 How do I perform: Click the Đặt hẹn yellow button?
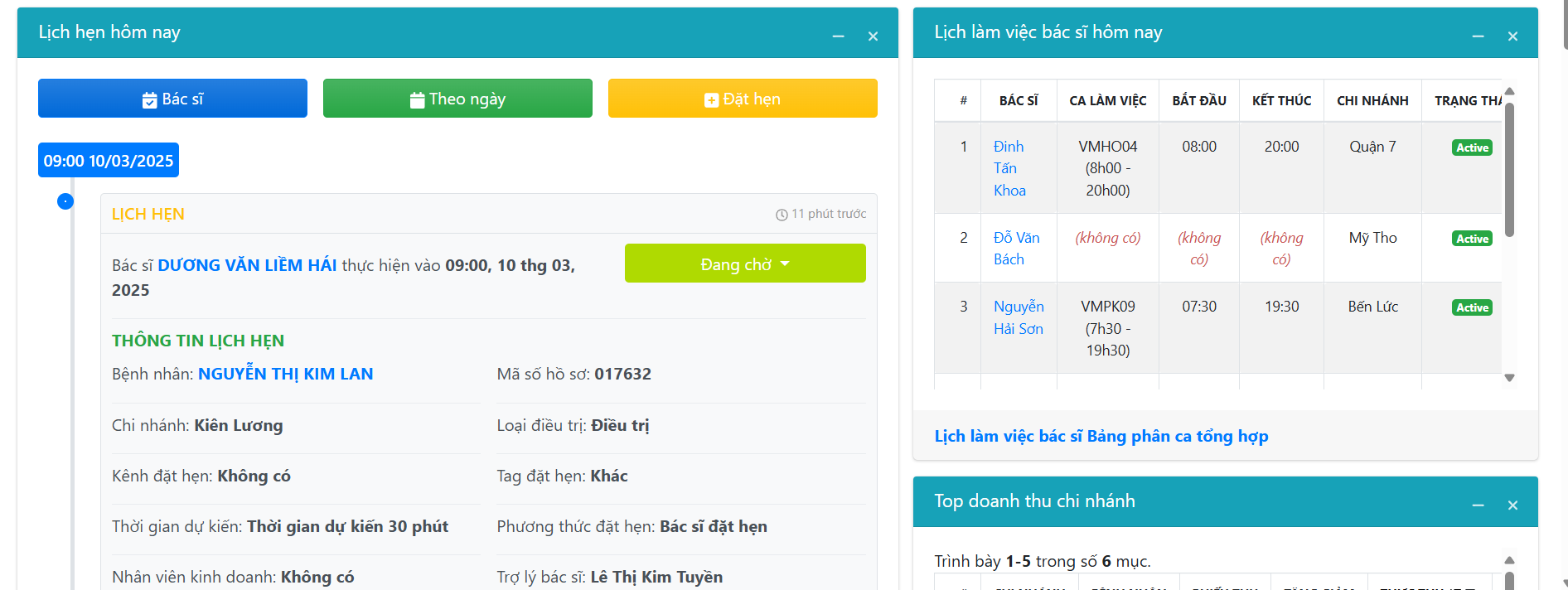742,99
